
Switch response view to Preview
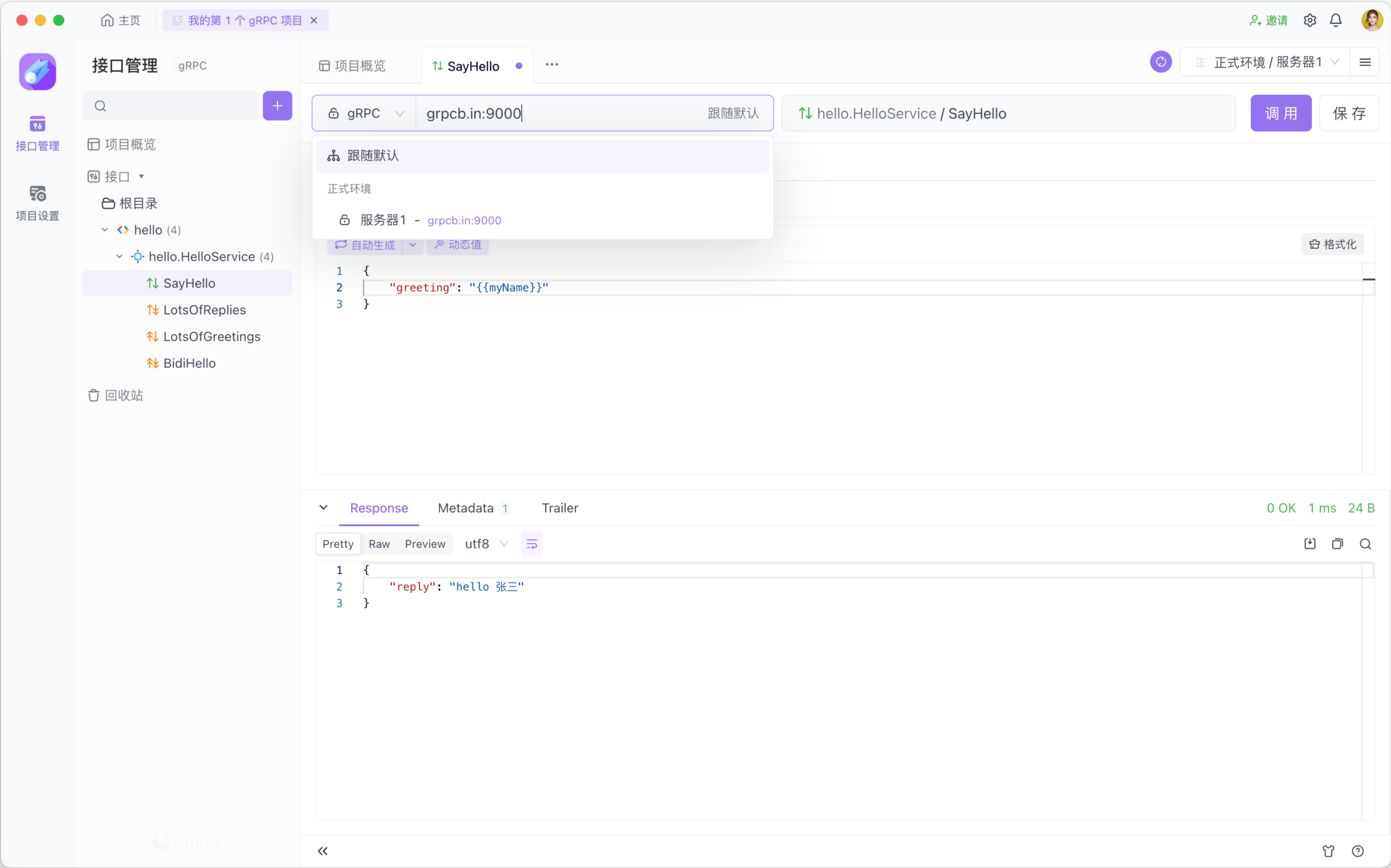pyautogui.click(x=425, y=544)
